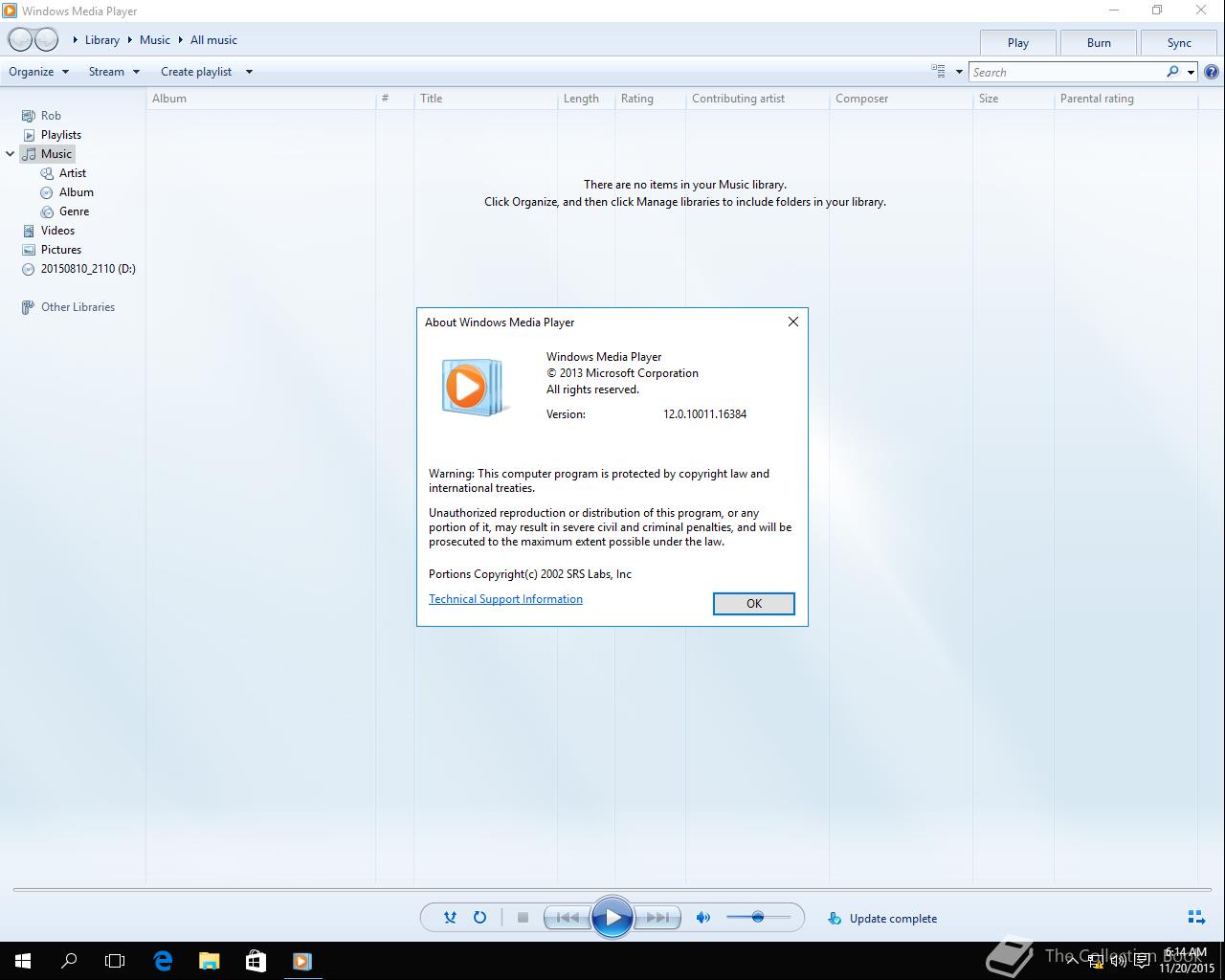The width and height of the screenshot is (1225, 980).
Task: Expand the search options dropdown arrow
Action: (x=1191, y=72)
